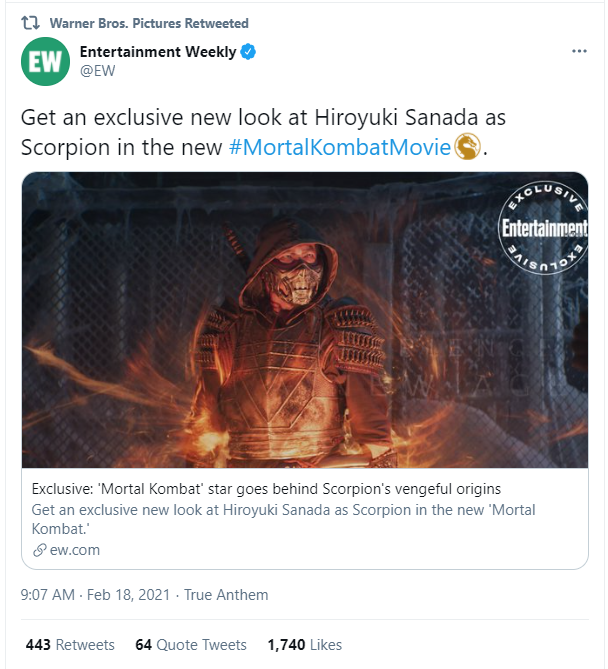The image size is (608, 669).
Task: Click the link chain icon beside ew.com
Action: coord(40,550)
